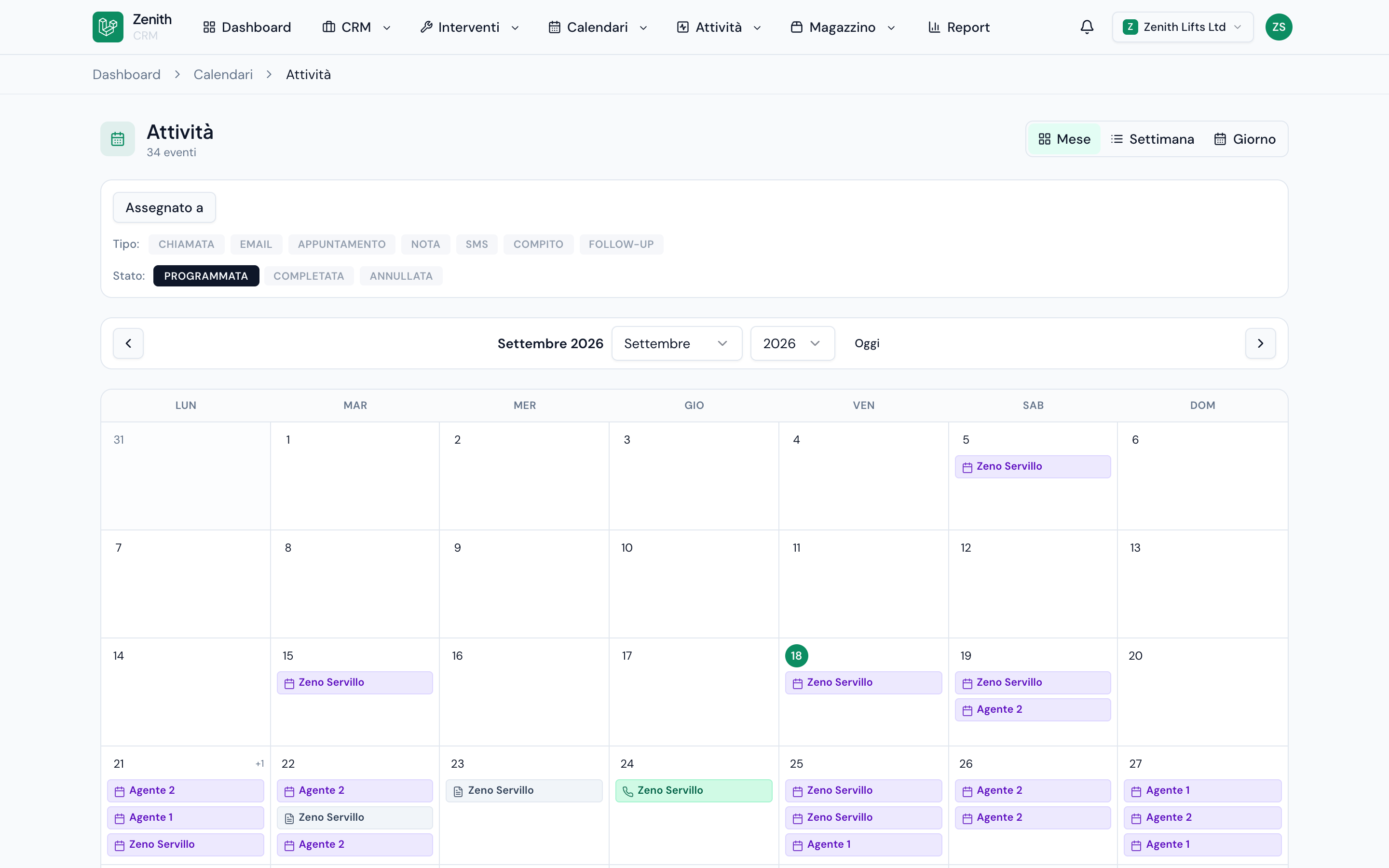The image size is (1389, 868).
Task: Open first Agente 2 appointment on 26
Action: (1033, 790)
